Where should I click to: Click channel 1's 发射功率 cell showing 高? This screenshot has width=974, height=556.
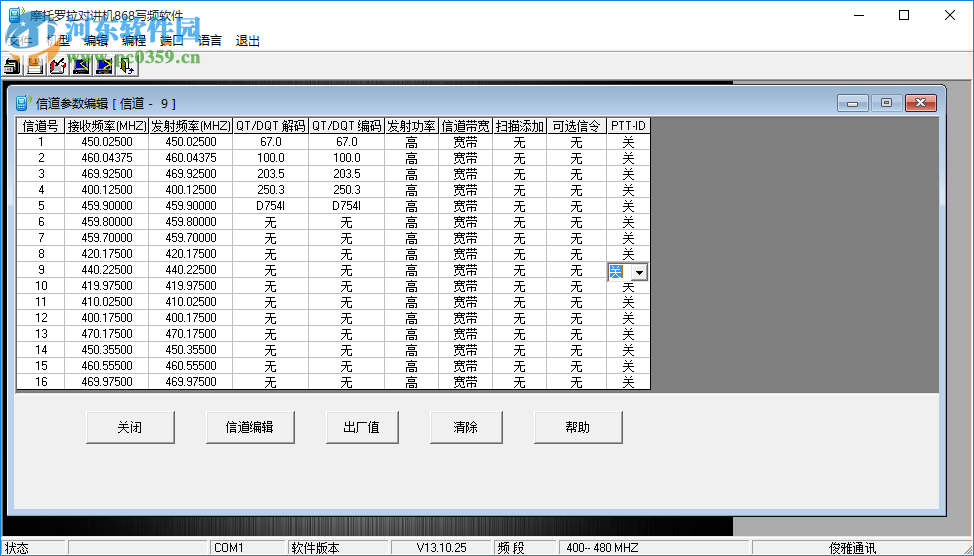(411, 142)
